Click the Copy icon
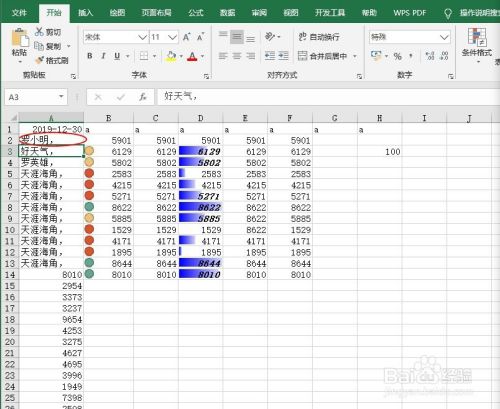This screenshot has width=500, height=409. pyautogui.click(x=39, y=46)
